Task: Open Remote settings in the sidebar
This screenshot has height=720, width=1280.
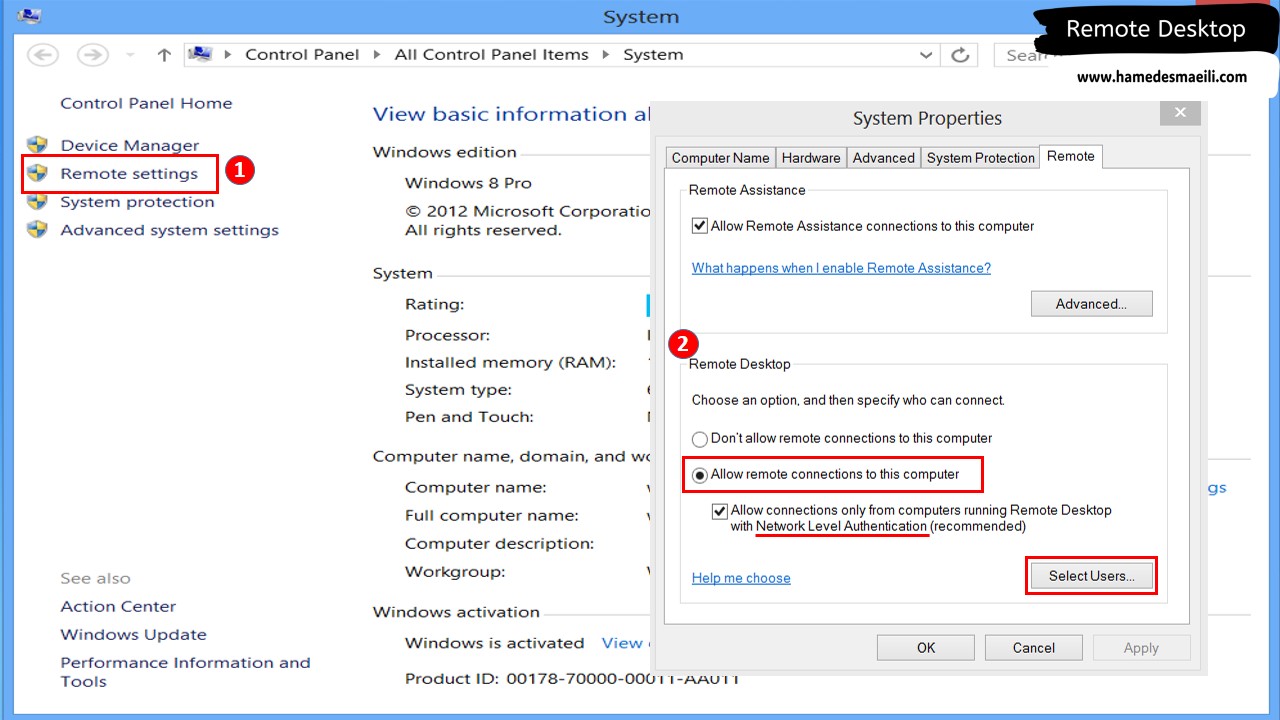Action: click(x=129, y=173)
